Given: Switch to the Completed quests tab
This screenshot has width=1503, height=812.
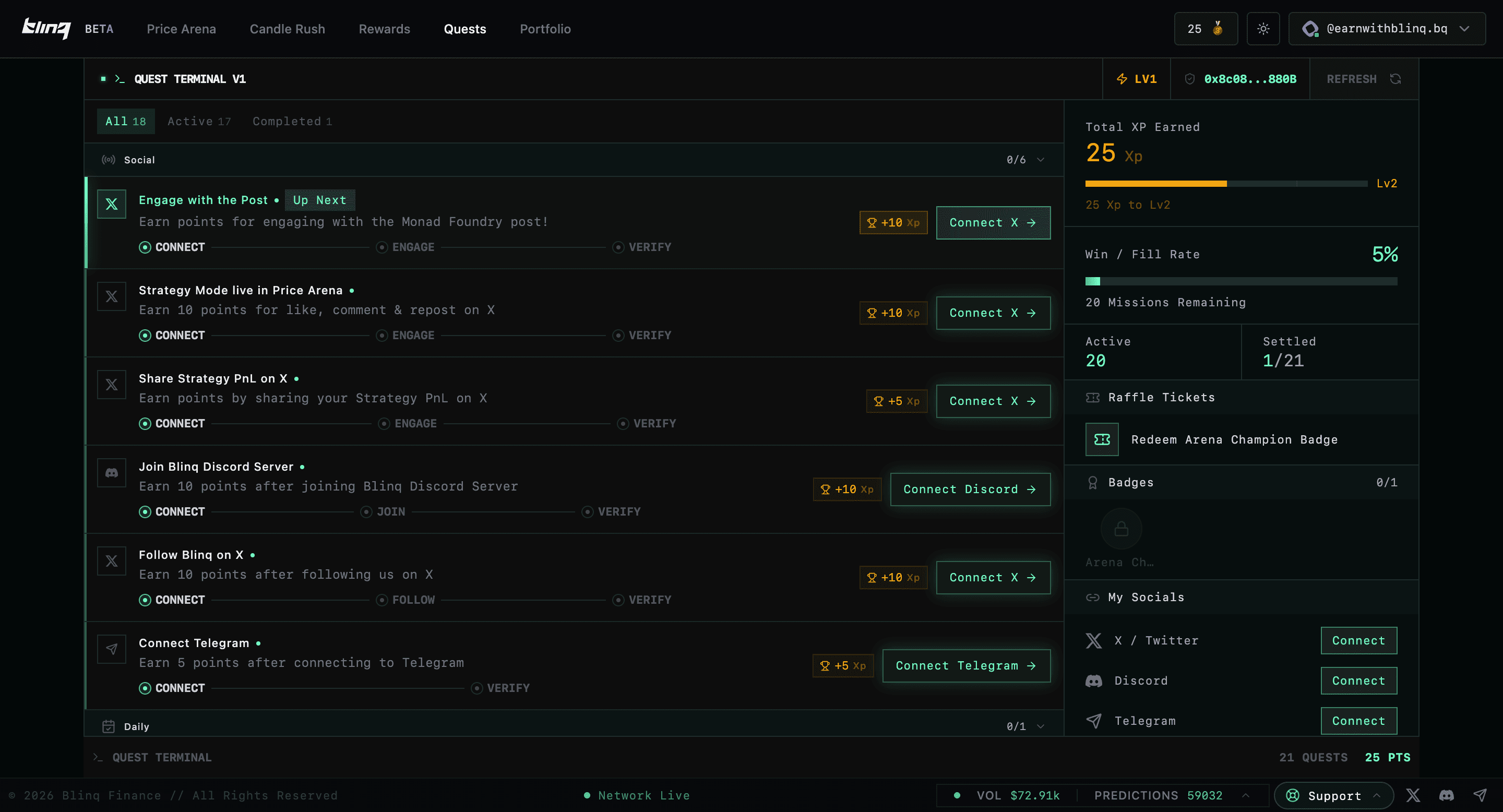Looking at the screenshot, I should [x=292, y=122].
